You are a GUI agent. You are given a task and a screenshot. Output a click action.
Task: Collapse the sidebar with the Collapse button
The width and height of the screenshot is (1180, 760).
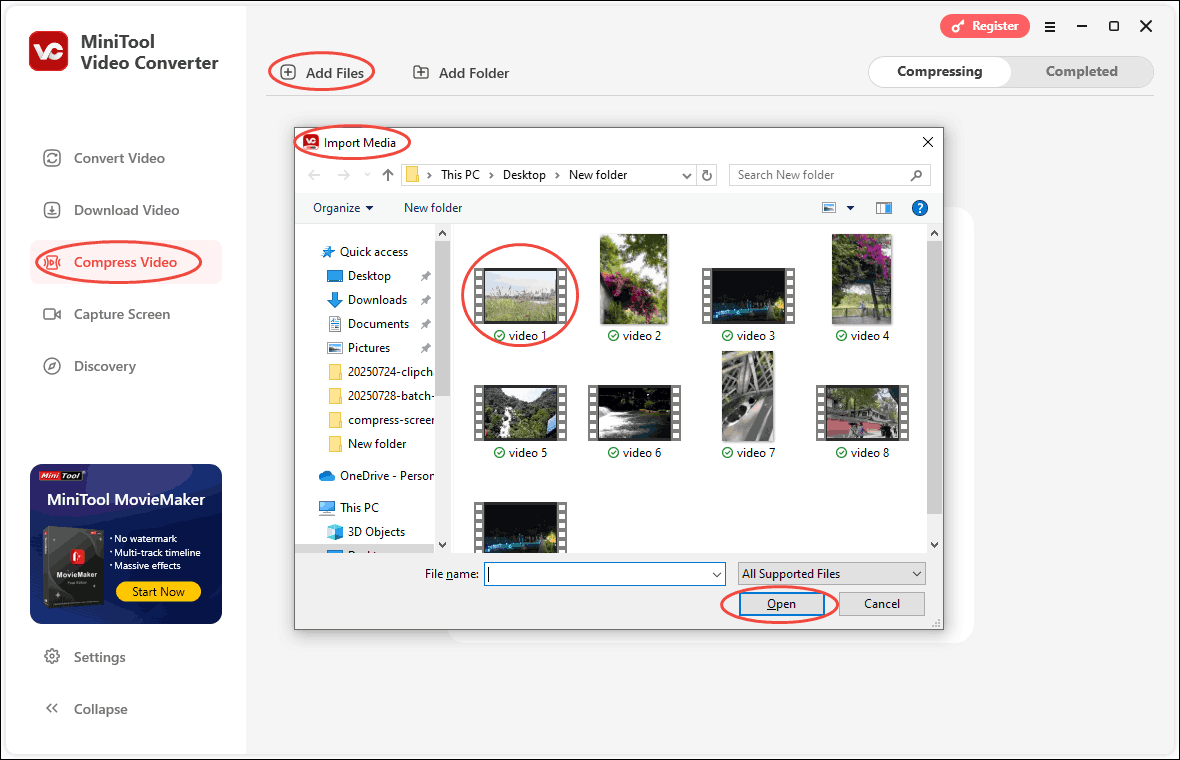87,709
